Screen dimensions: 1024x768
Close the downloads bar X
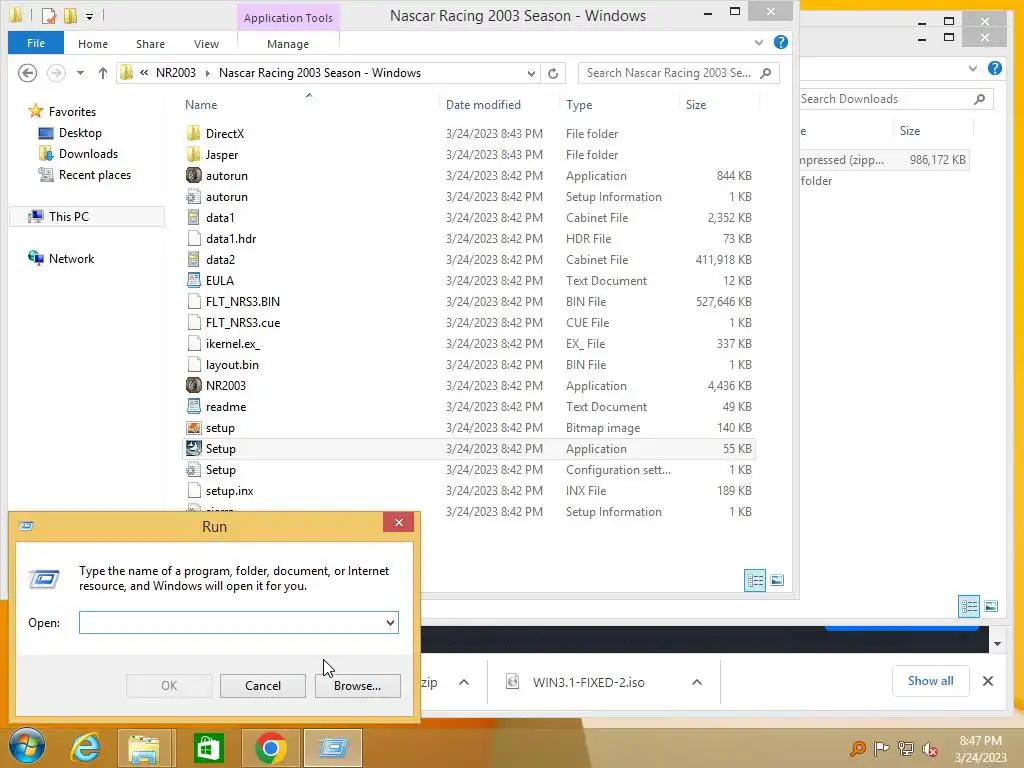pyautogui.click(x=988, y=681)
